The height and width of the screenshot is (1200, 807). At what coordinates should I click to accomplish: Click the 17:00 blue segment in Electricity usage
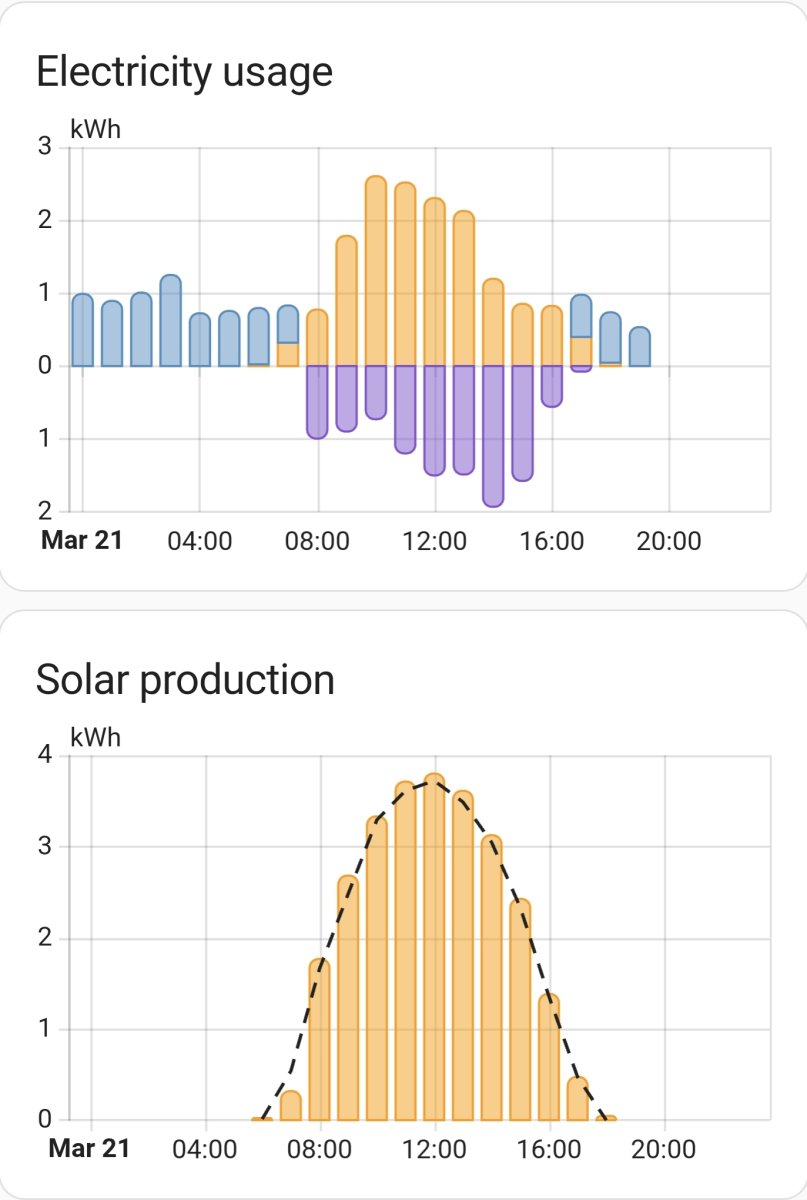tap(581, 316)
